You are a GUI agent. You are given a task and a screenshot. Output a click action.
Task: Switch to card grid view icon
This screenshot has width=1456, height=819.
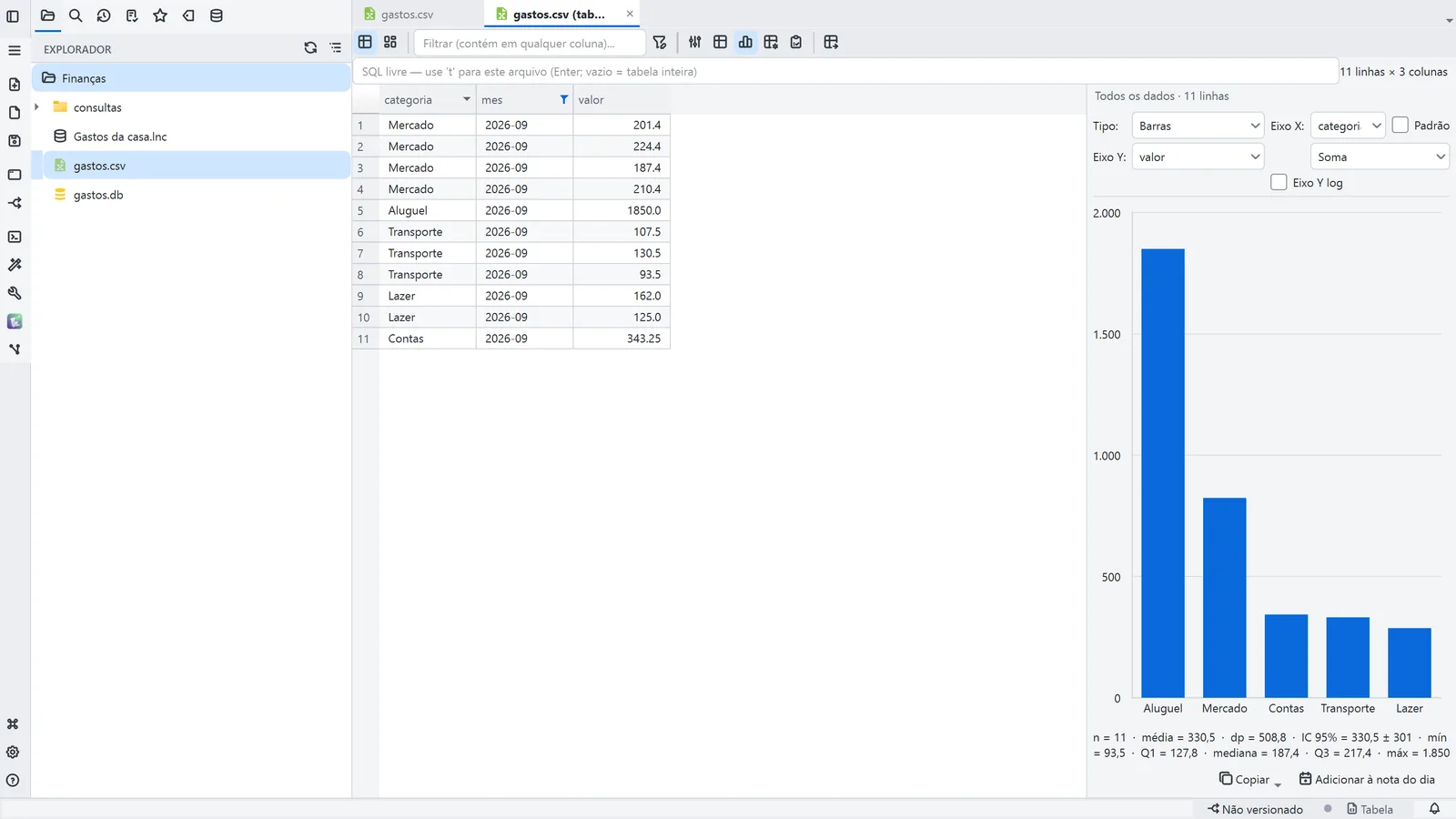coord(390,43)
